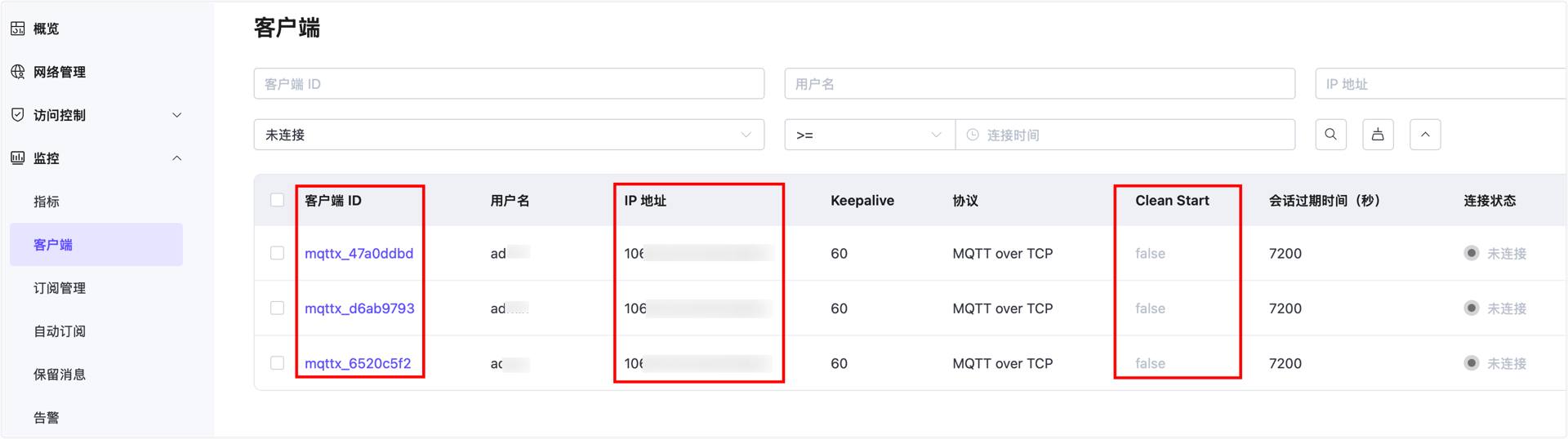The height and width of the screenshot is (439, 1568).
Task: Focus the IP 地址 search field
Action: pyautogui.click(x=1441, y=84)
